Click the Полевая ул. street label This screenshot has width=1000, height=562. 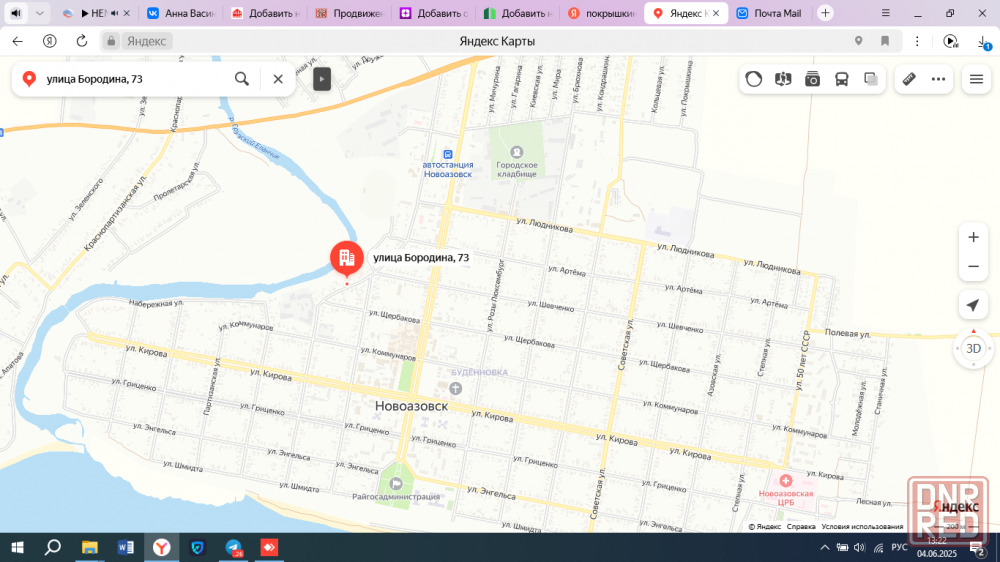848,333
